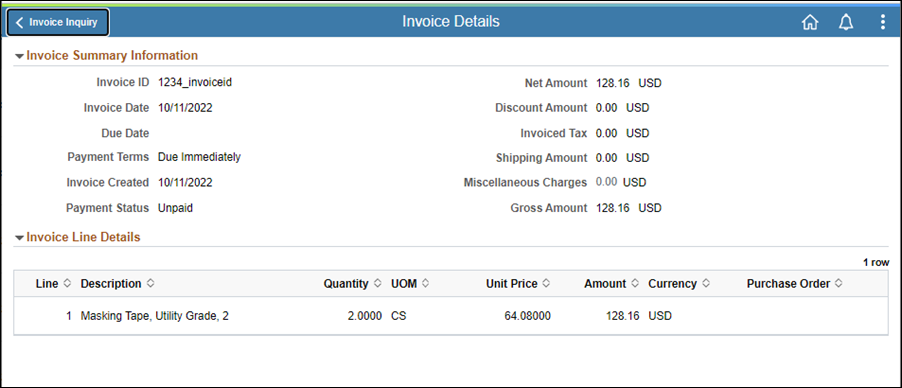Screen dimensions: 902x388
Task: Return to Invoice Inquiry page
Action: point(57,22)
